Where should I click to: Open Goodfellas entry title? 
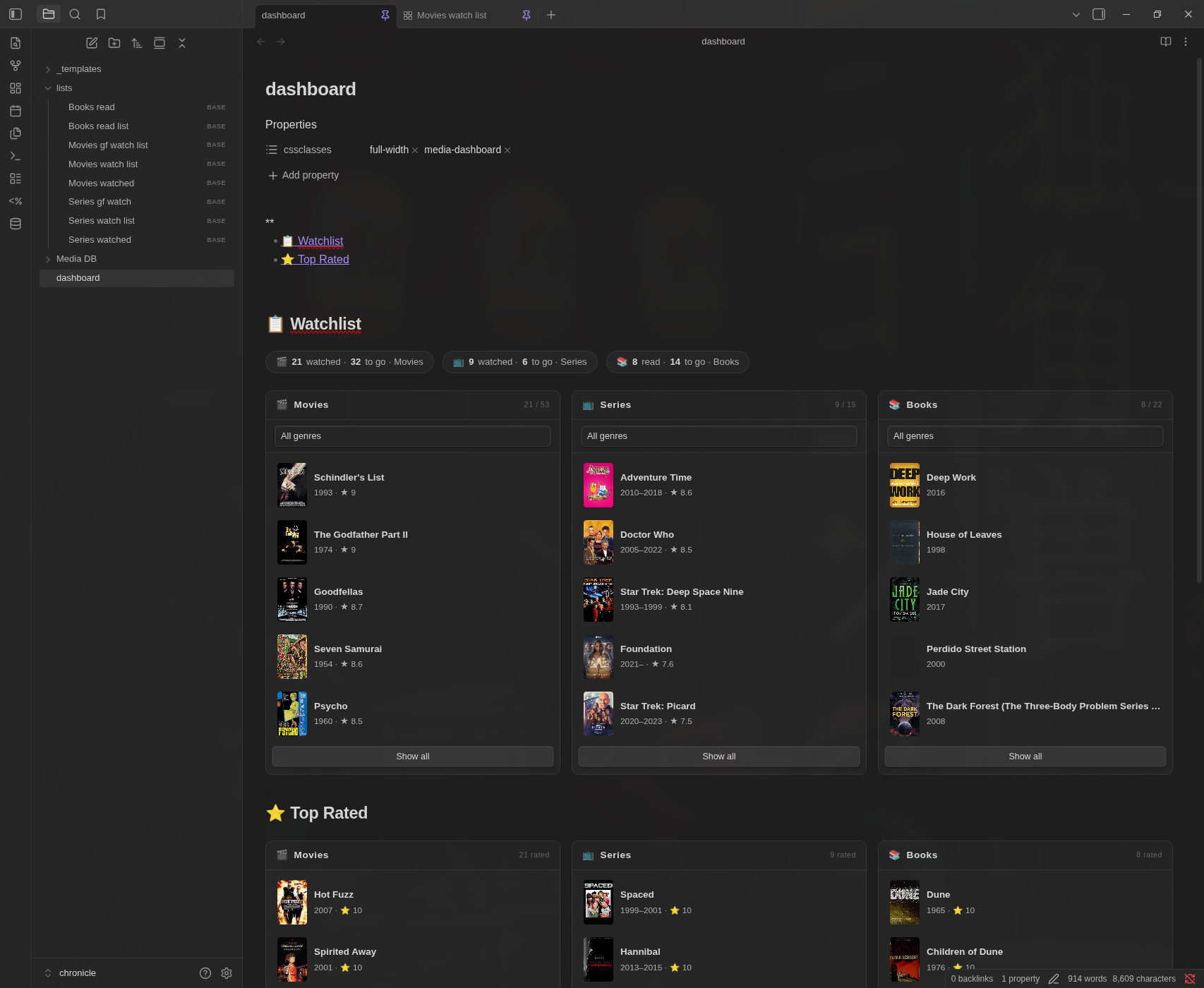[339, 591]
